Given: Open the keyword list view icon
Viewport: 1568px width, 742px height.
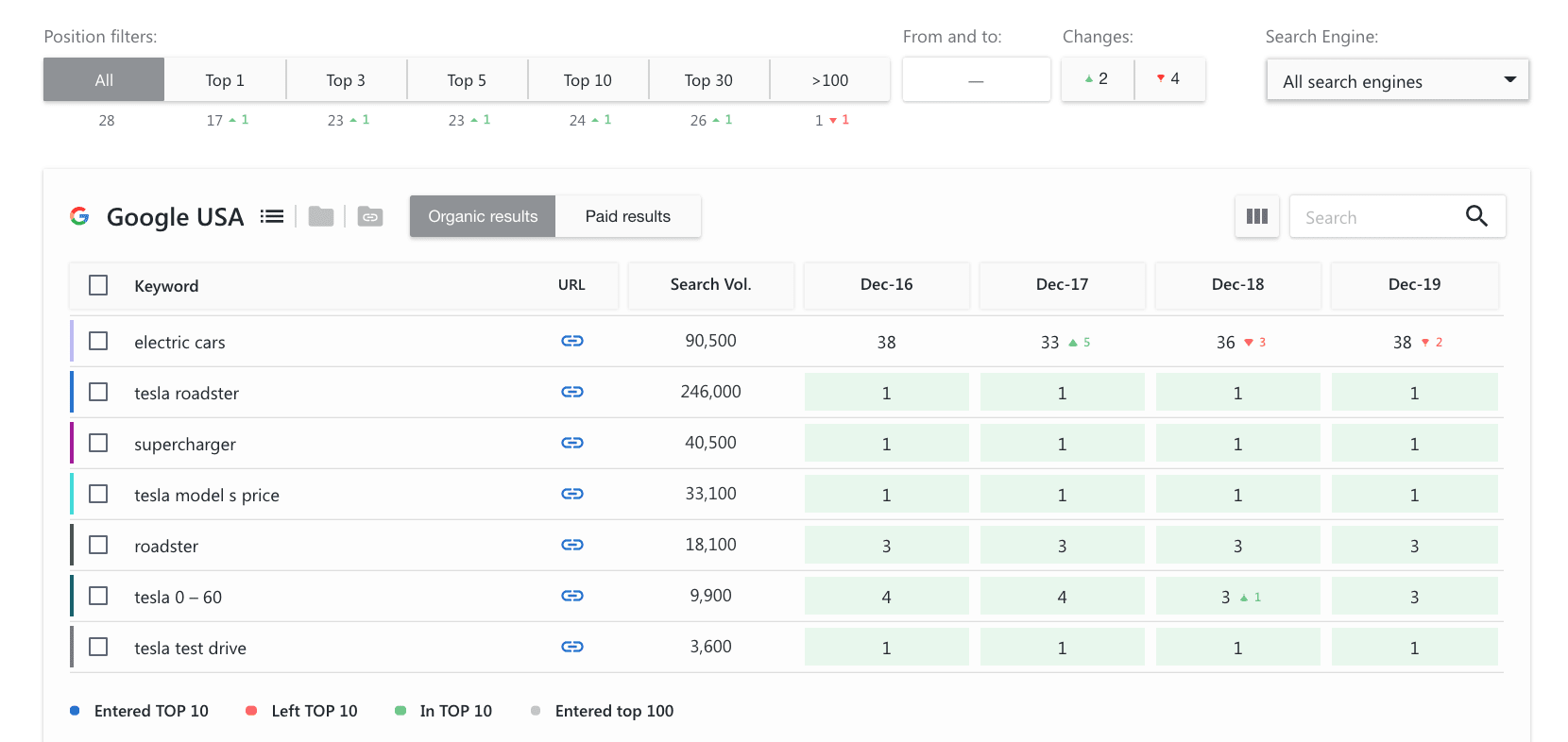Looking at the screenshot, I should coord(272,216).
